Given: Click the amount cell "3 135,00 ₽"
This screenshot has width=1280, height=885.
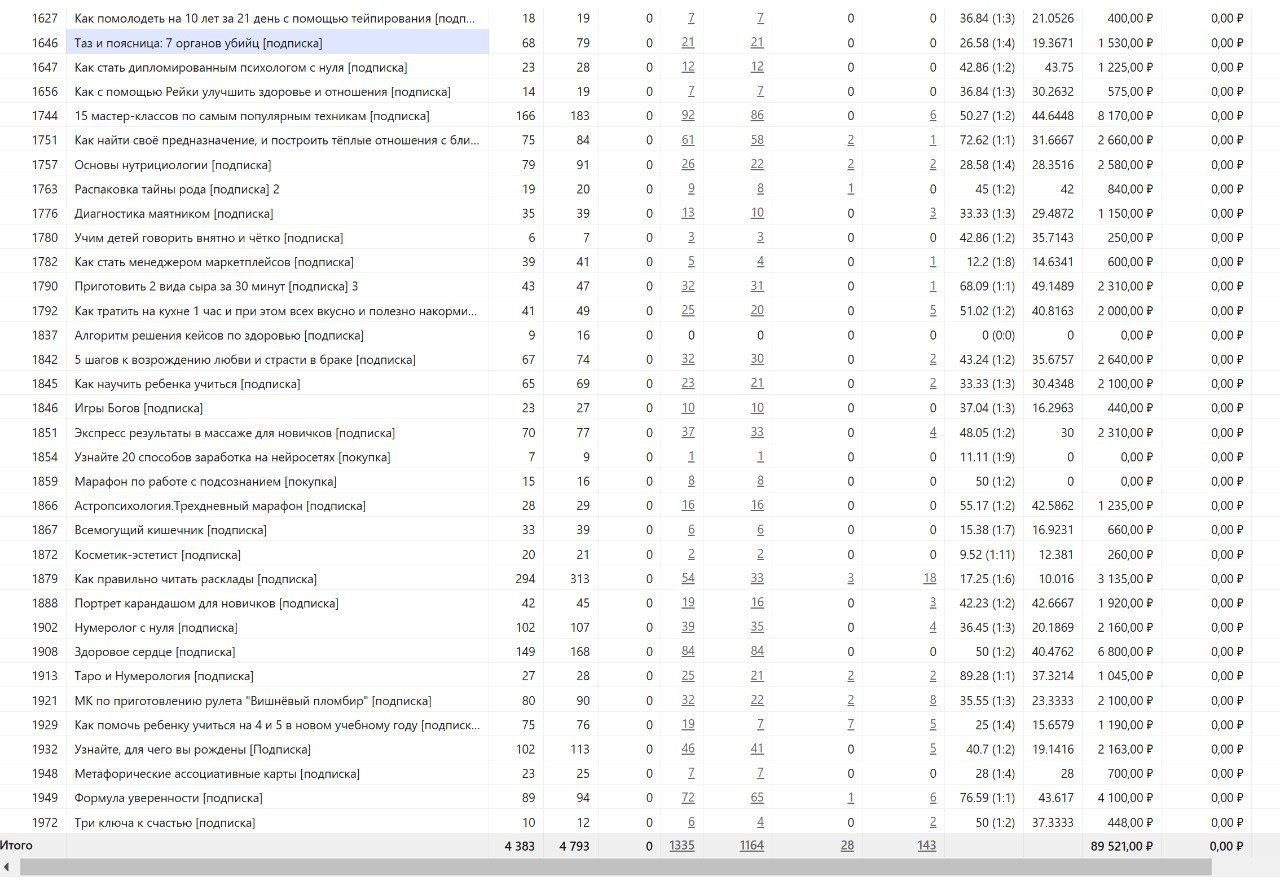Looking at the screenshot, I should tap(1125, 579).
